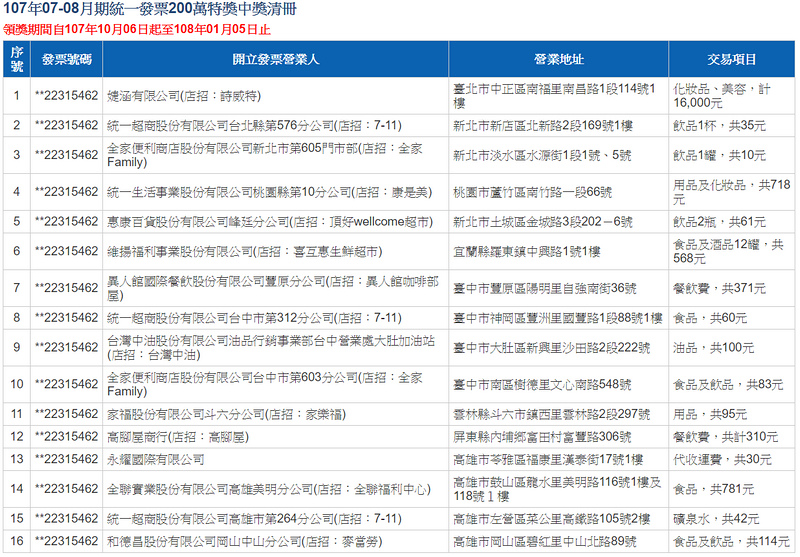Click address 臺北市中正區南福里南昌路1段114號1樓
This screenshot has width=800, height=557.
(559, 96)
